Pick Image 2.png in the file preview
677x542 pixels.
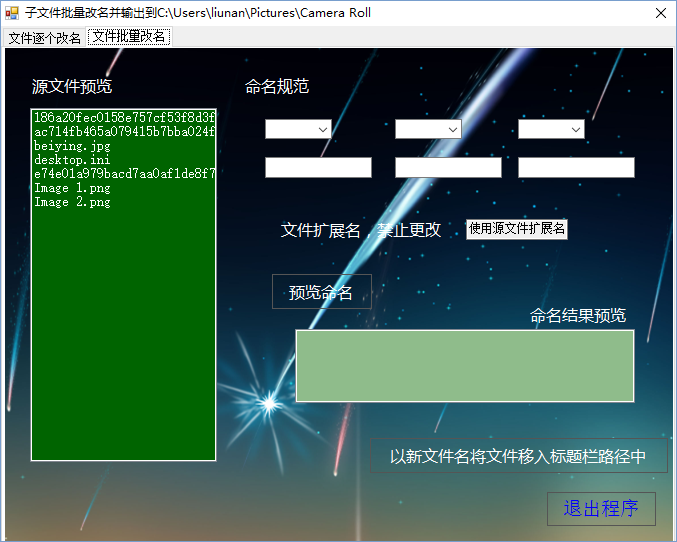[72, 202]
